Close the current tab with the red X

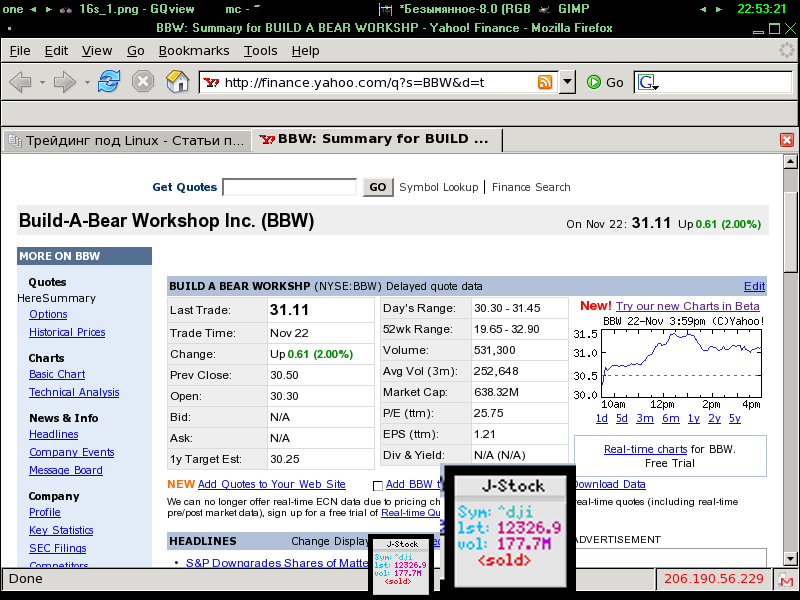[787, 140]
